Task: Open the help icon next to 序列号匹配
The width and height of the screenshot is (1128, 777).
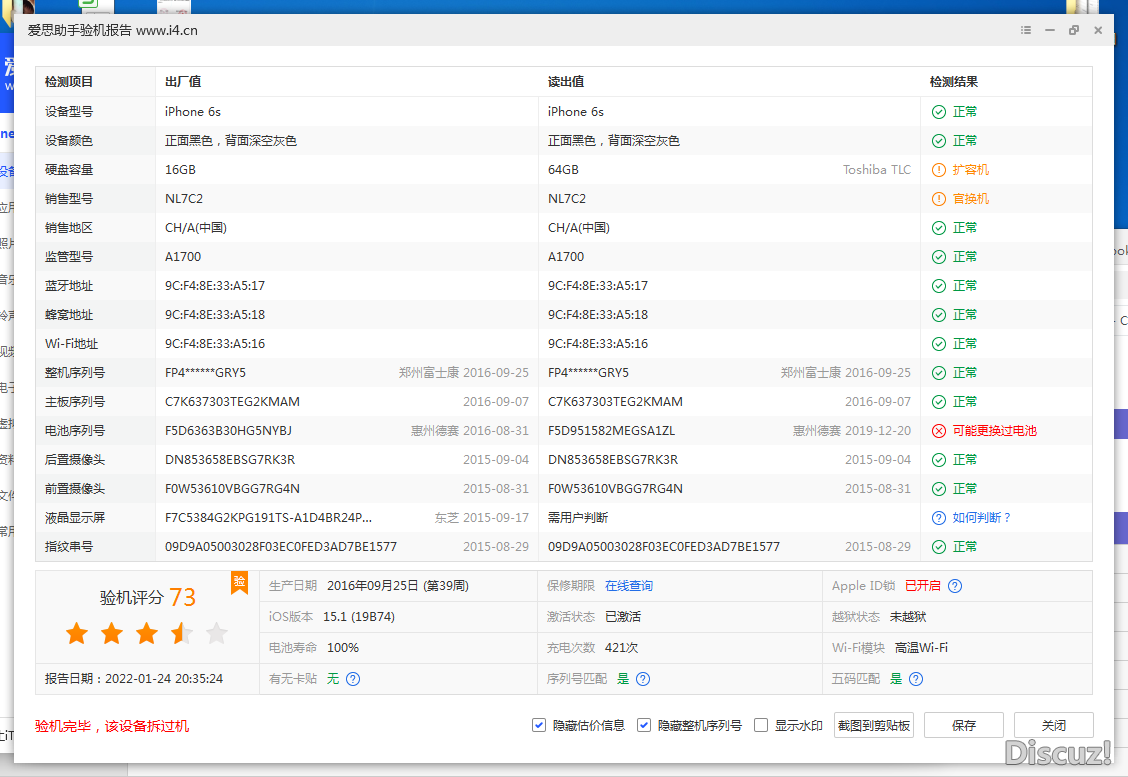Action: 643,678
